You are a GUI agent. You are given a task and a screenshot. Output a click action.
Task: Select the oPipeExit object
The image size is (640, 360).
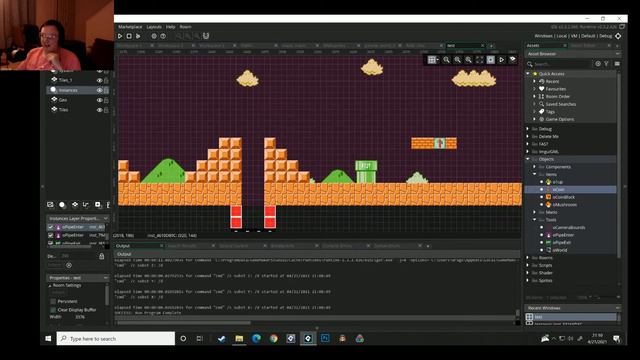562,242
